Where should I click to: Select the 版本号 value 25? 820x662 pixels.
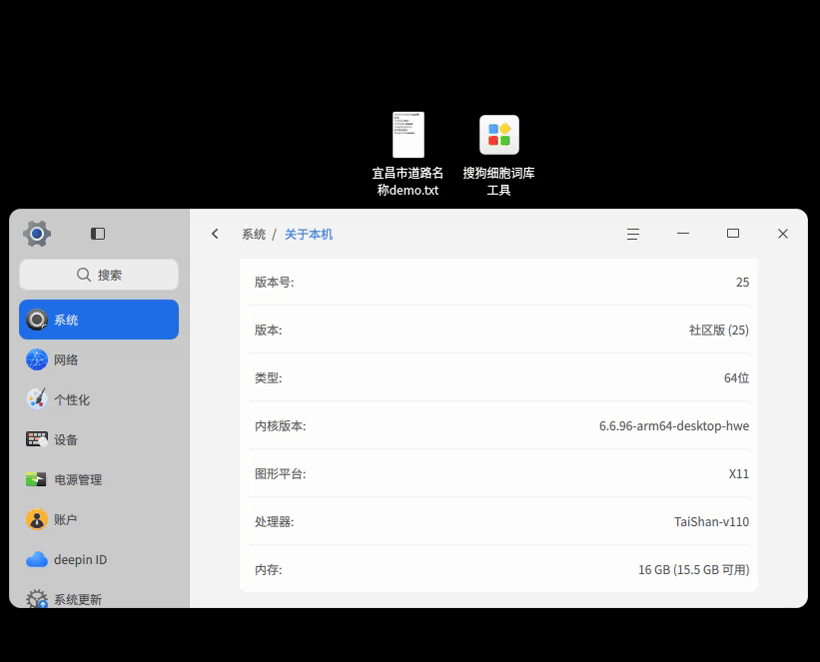tap(743, 282)
